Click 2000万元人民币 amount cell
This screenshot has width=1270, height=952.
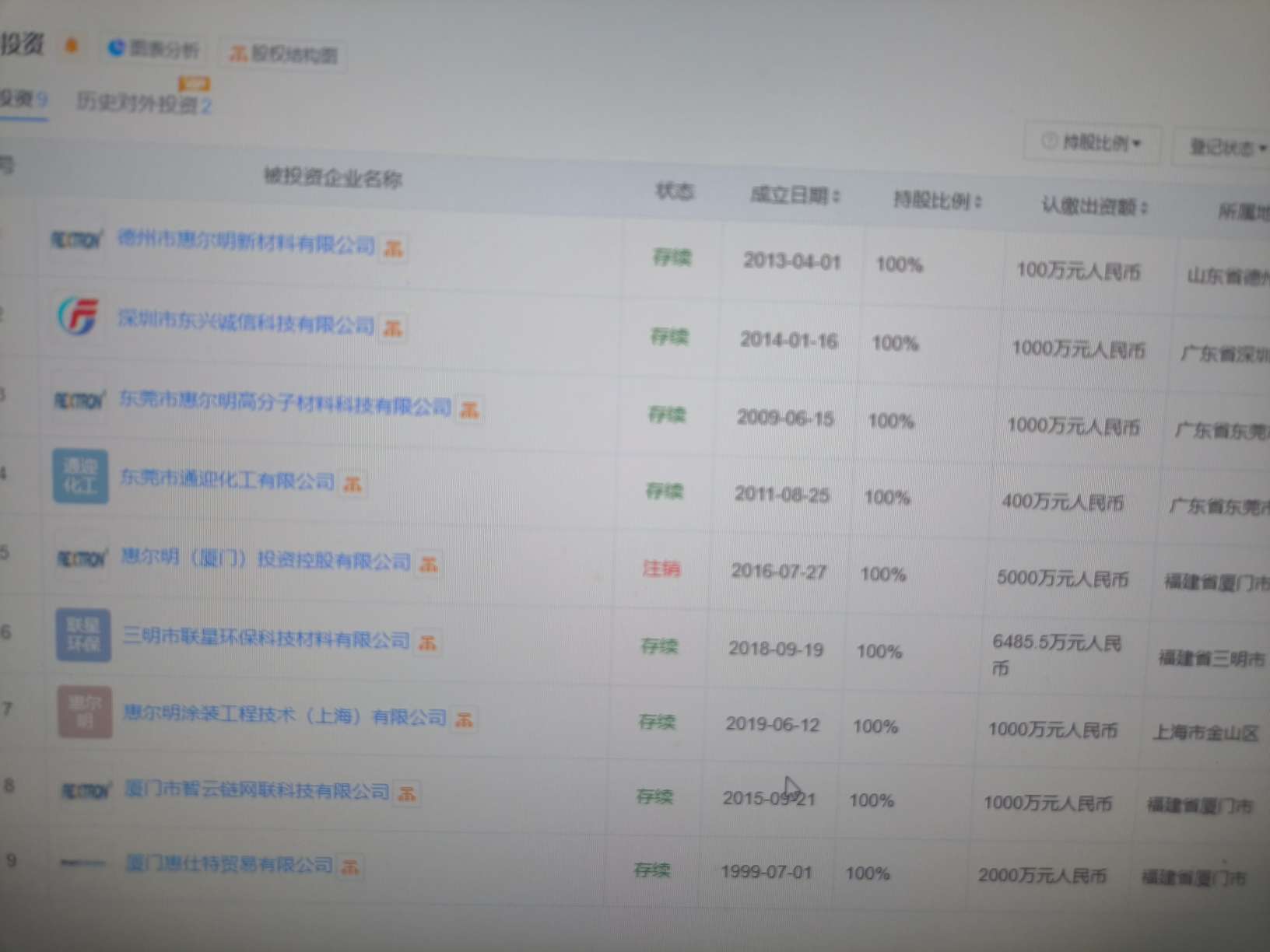coord(1042,875)
